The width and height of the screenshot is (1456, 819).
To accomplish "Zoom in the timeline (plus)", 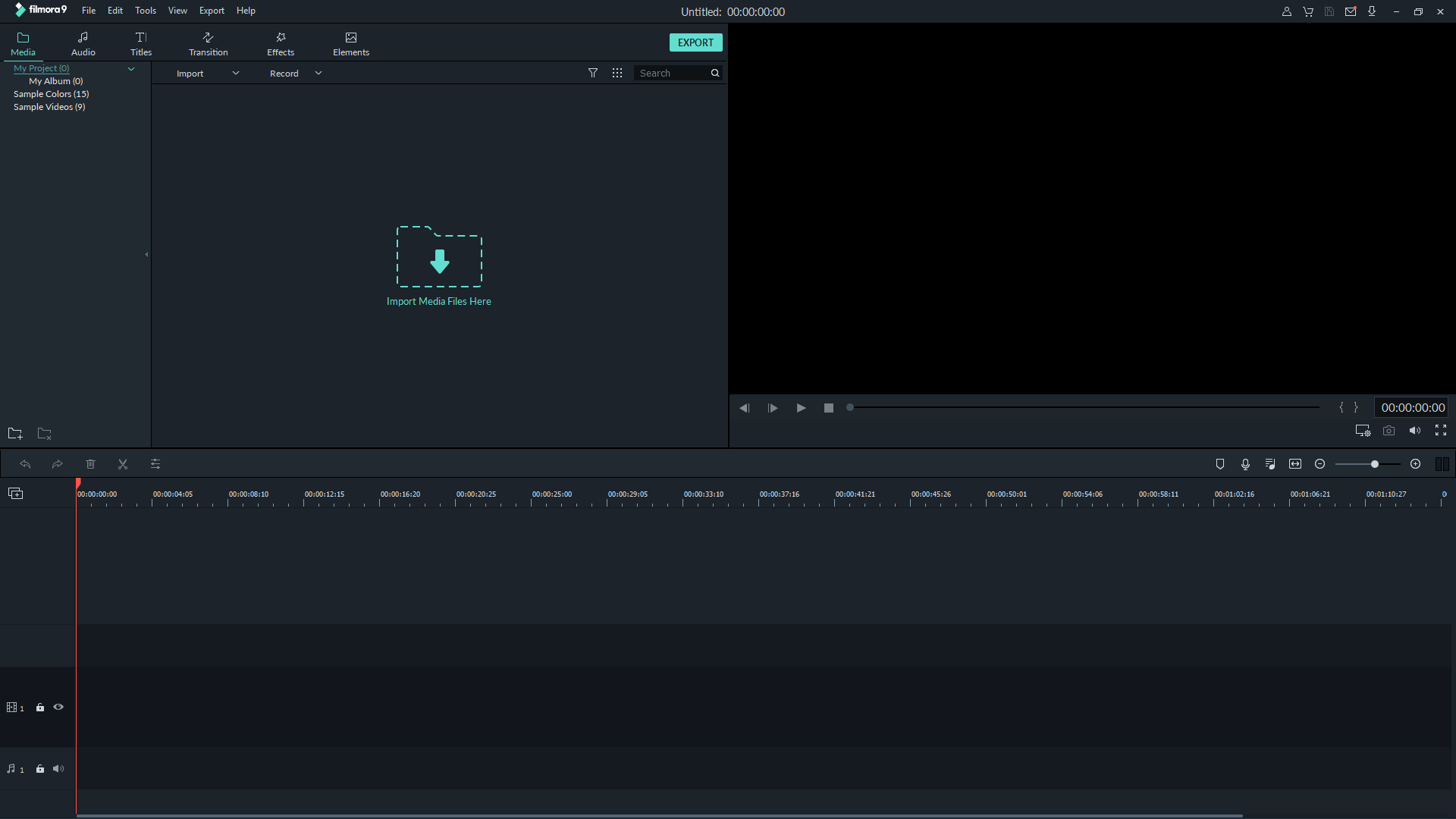I will [1415, 464].
